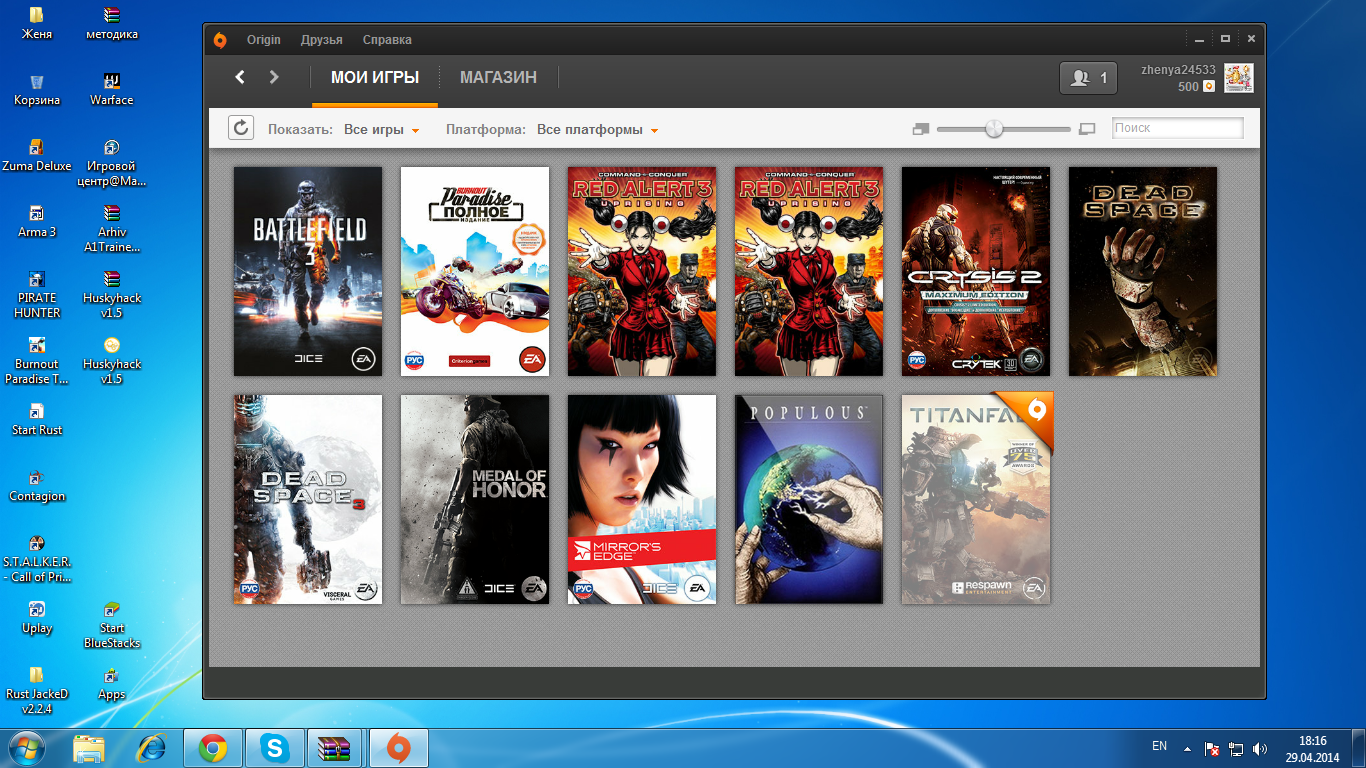The image size is (1366, 768).
Task: Click the small tiles view icon
Action: coord(921,129)
